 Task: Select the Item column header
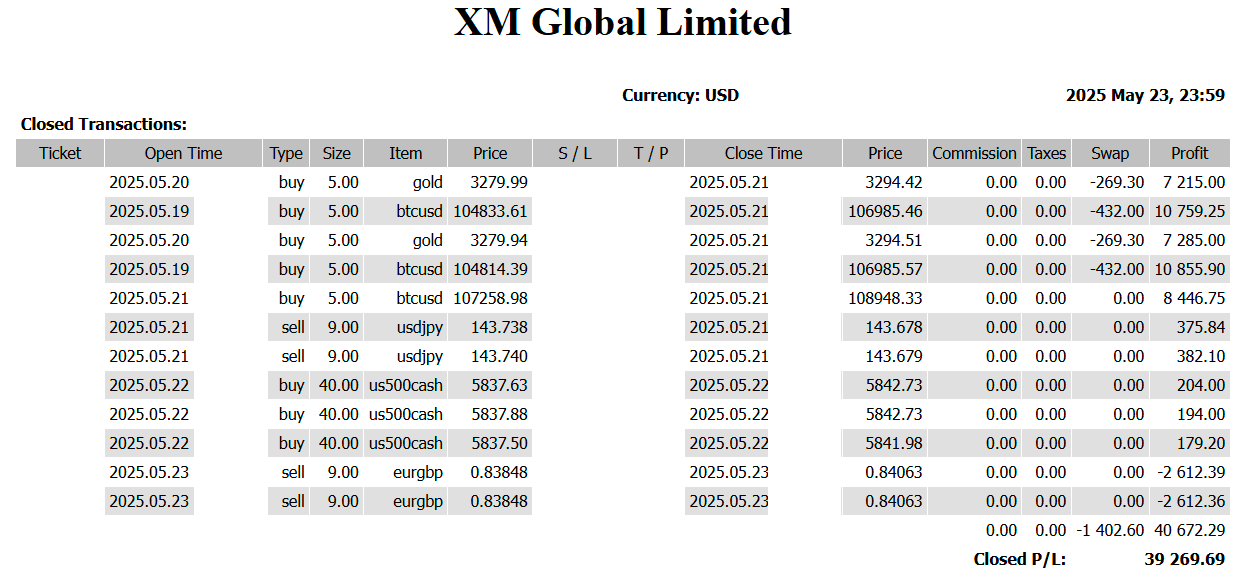(x=405, y=153)
